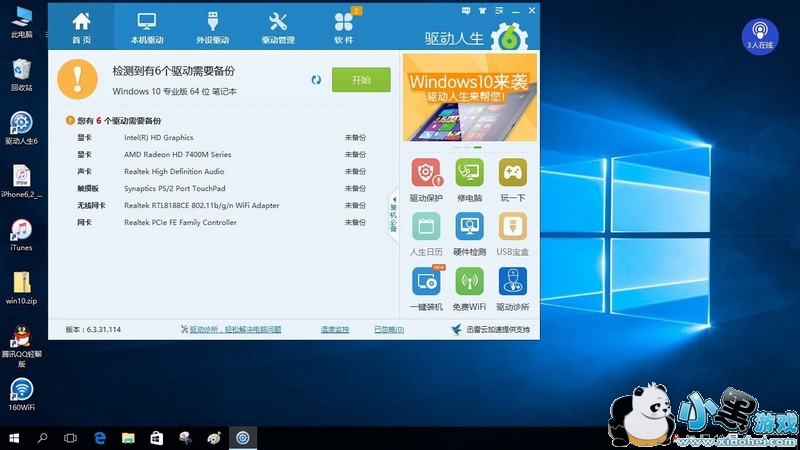Click the feedback message icon in title bar
The height and width of the screenshot is (450, 800).
coord(466,10)
